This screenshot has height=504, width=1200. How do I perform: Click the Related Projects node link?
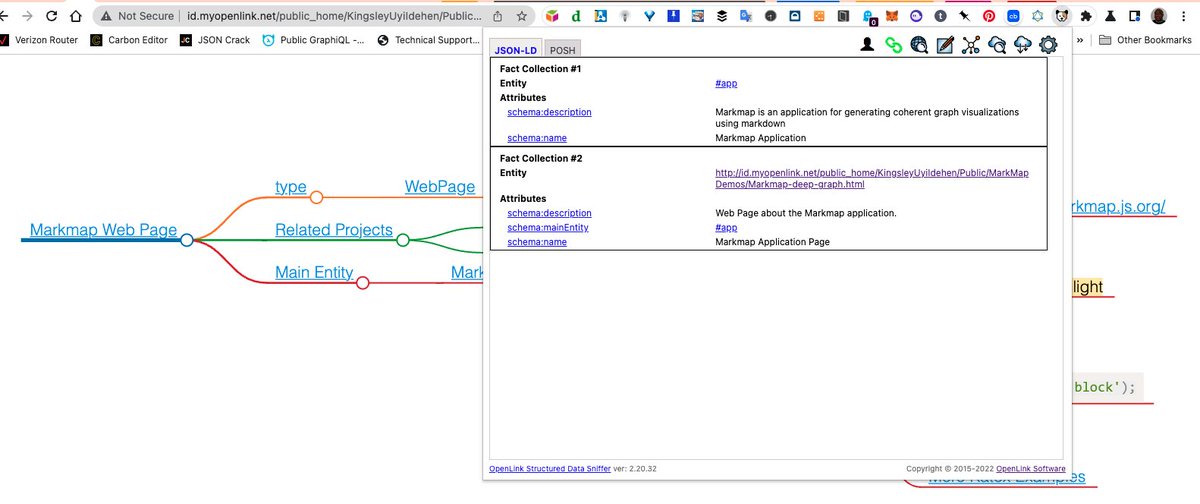[x=334, y=230]
